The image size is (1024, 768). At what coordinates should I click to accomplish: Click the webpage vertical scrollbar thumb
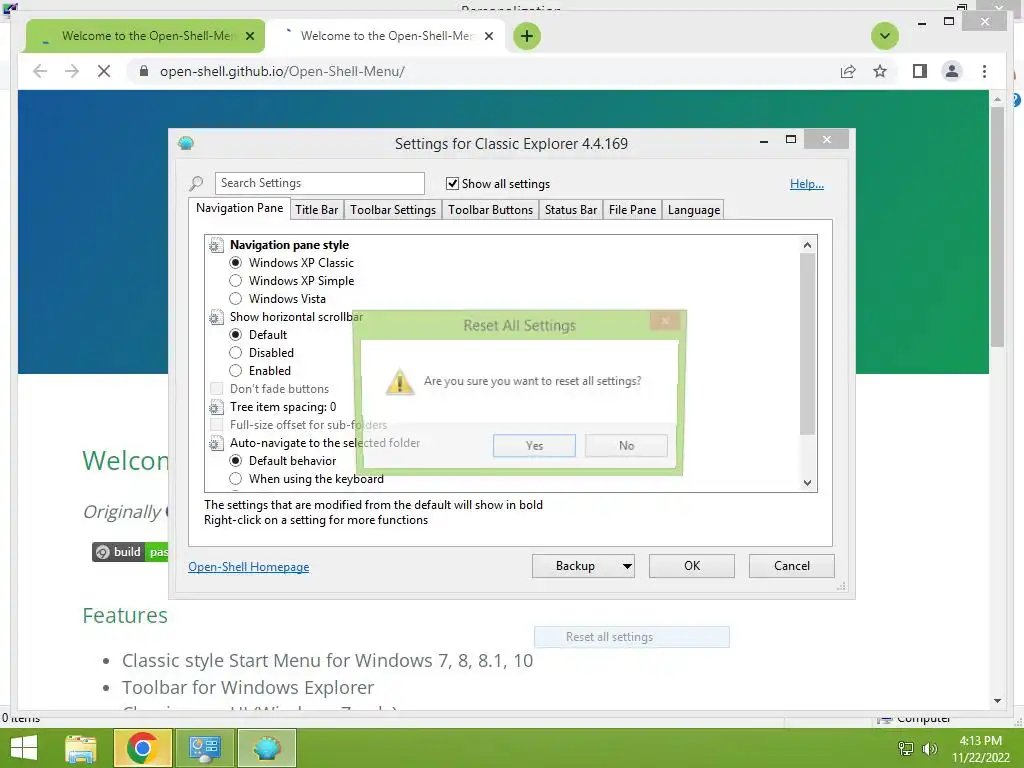(997, 227)
